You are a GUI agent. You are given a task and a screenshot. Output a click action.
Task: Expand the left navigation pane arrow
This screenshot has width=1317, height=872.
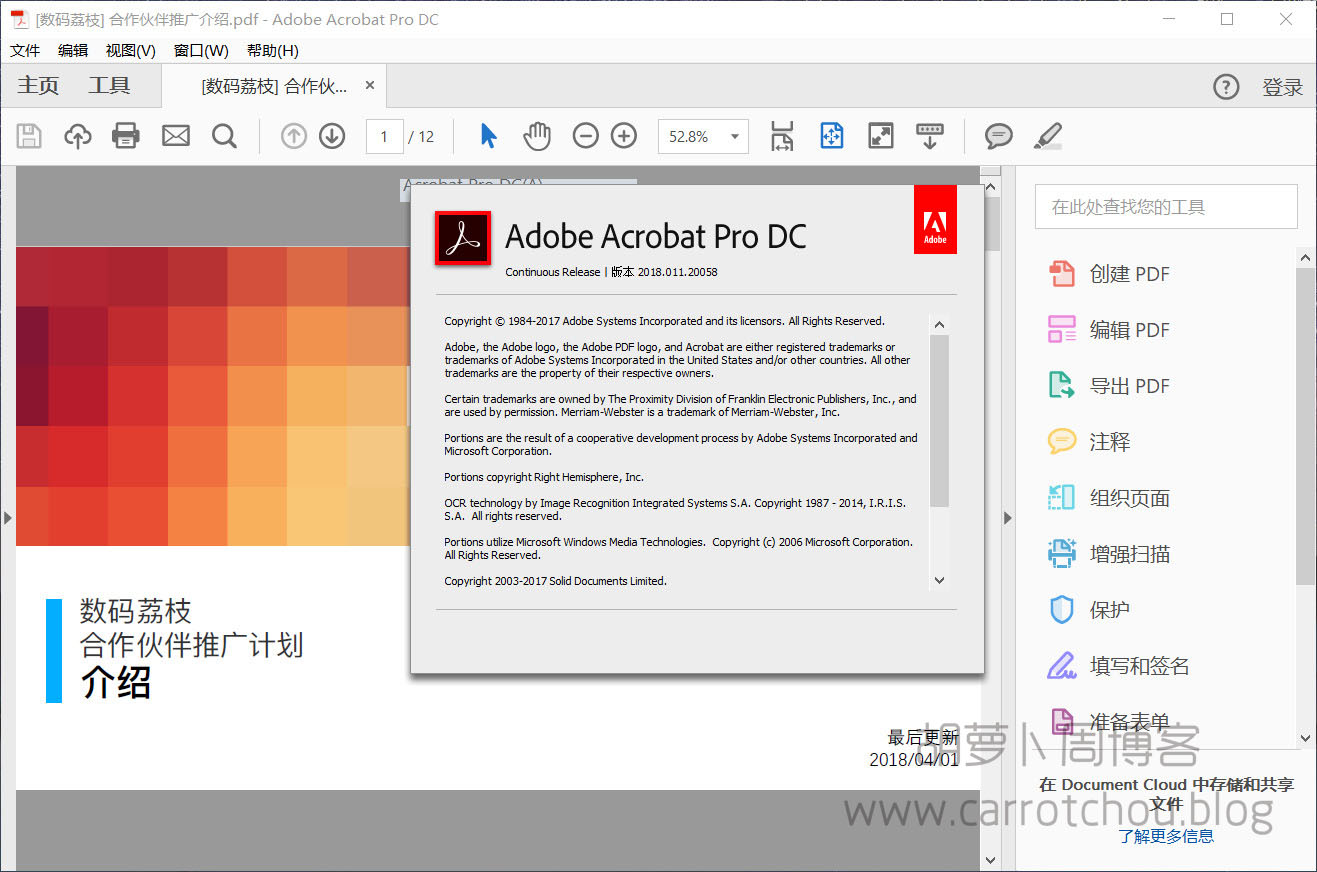[x=8, y=518]
